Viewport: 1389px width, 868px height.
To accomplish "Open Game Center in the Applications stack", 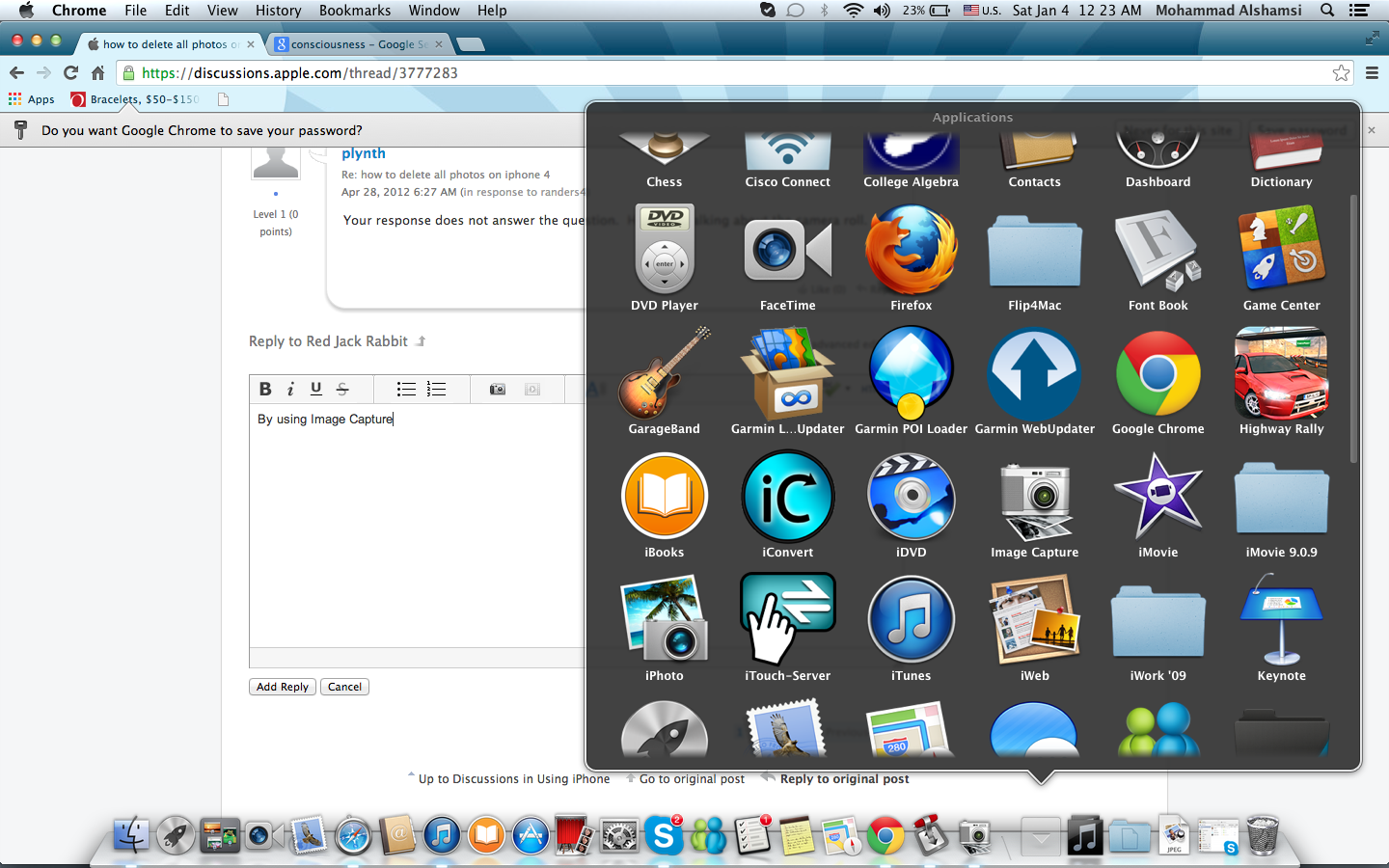I will (1282, 250).
